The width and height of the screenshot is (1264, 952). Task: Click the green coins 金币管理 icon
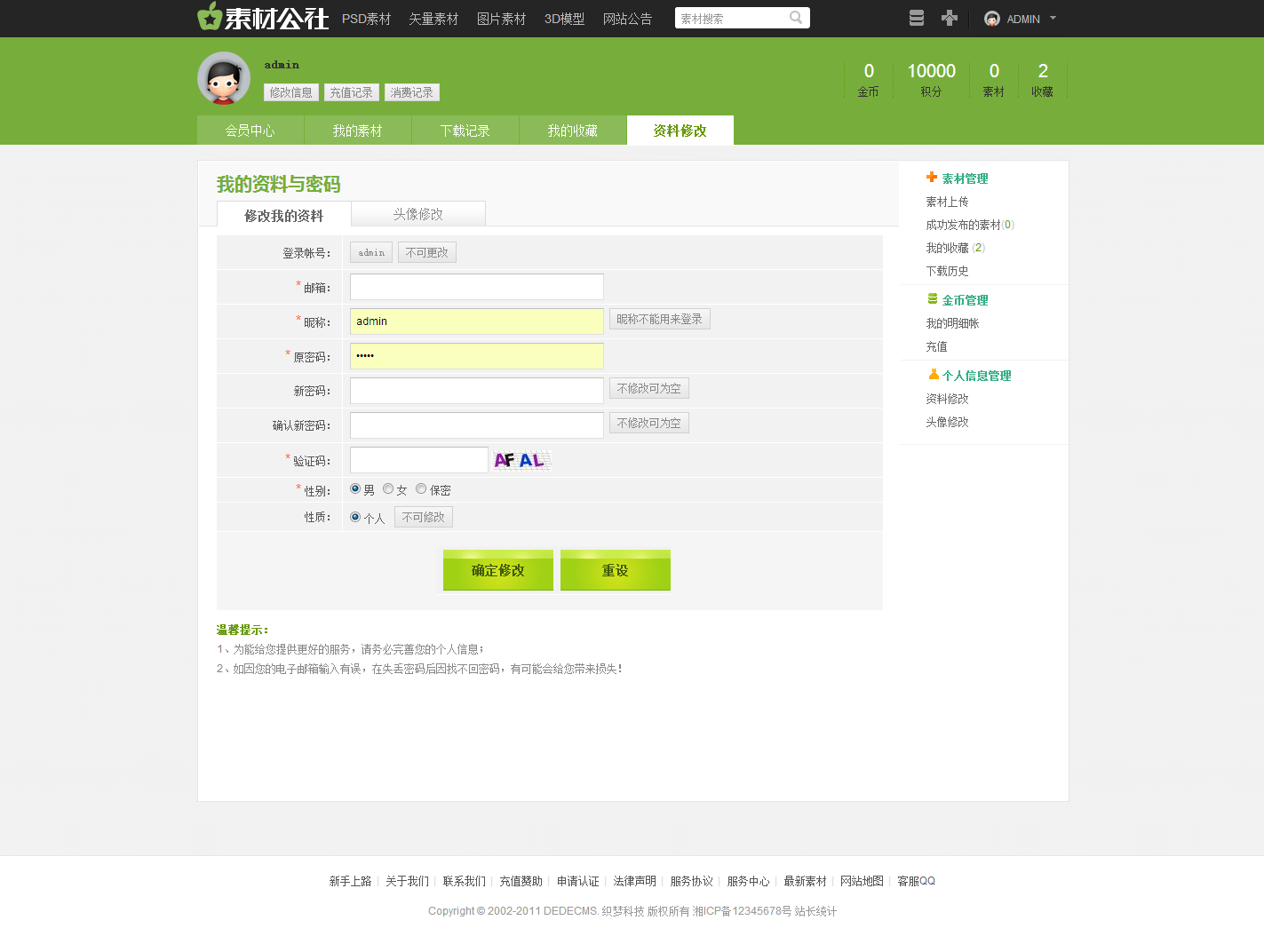[933, 299]
